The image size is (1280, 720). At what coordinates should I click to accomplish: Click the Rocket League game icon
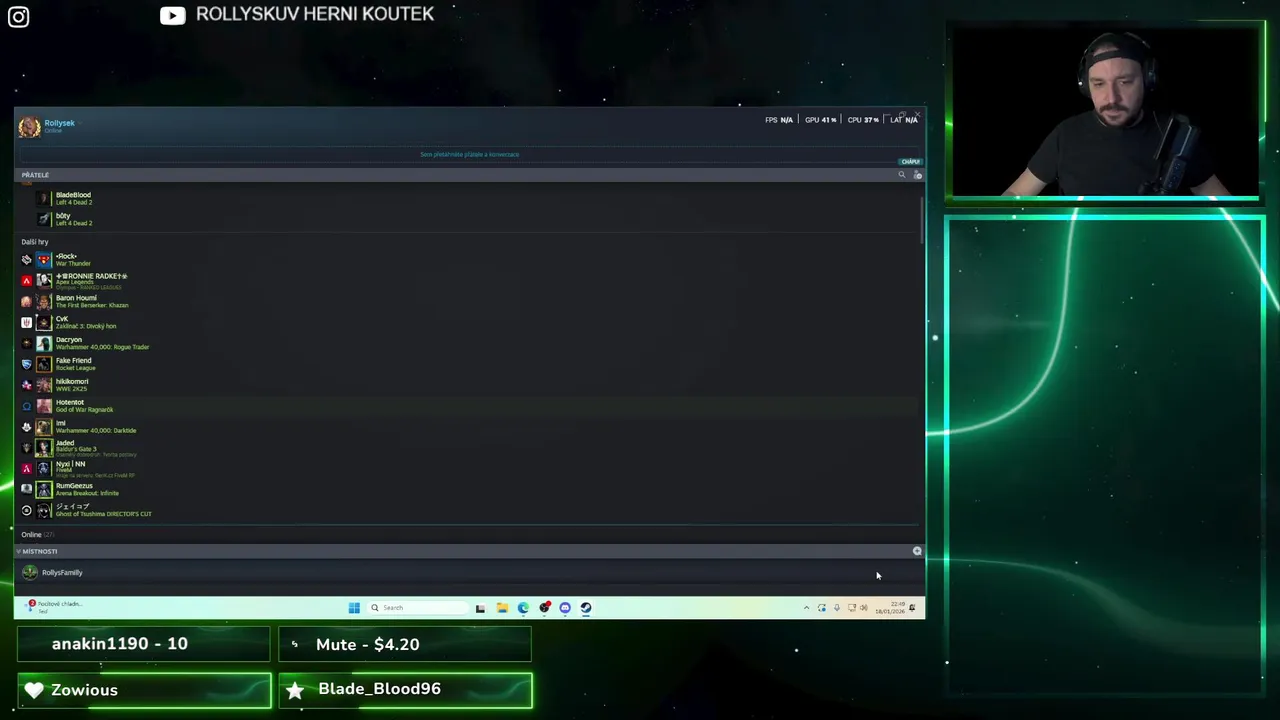click(27, 364)
